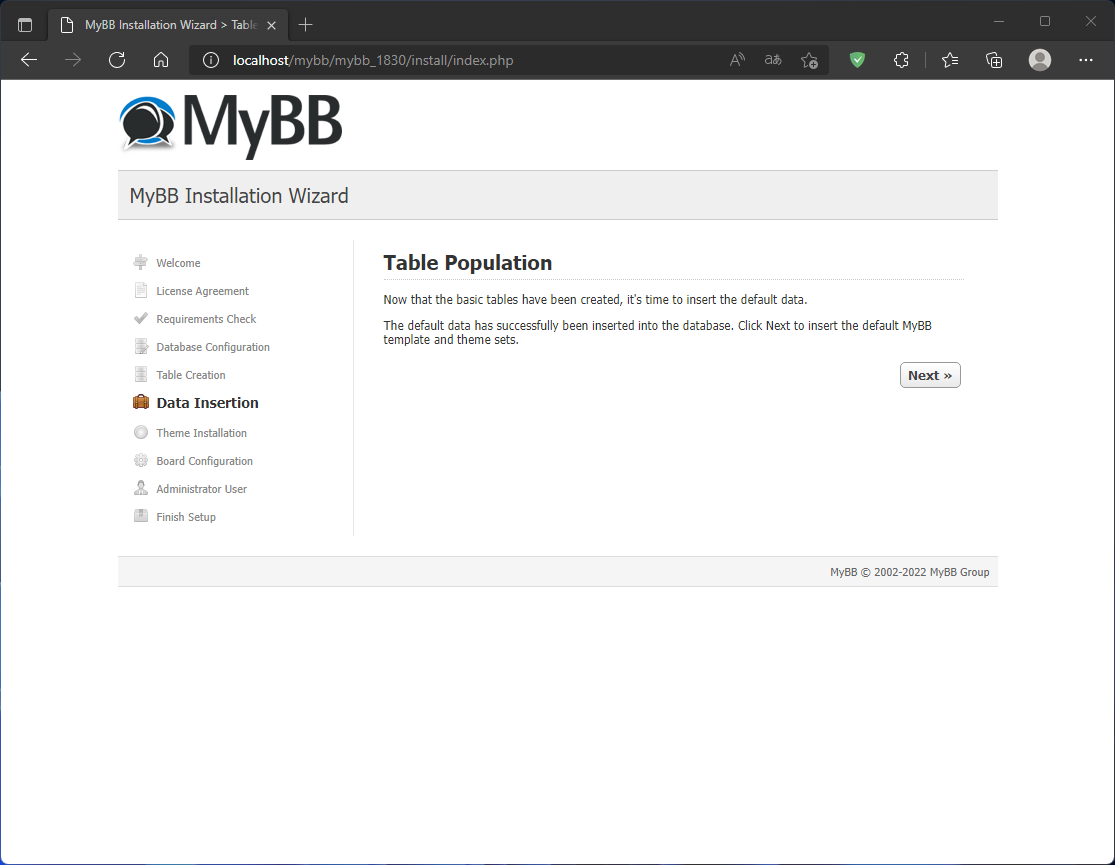Select the Requirements Check step label

click(x=206, y=319)
